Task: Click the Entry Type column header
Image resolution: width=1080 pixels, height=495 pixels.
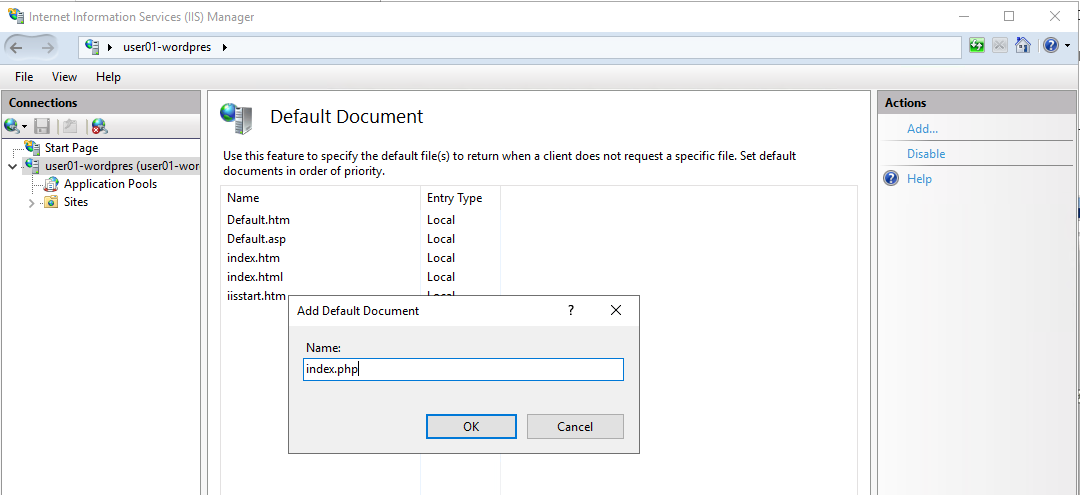Action: point(459,198)
